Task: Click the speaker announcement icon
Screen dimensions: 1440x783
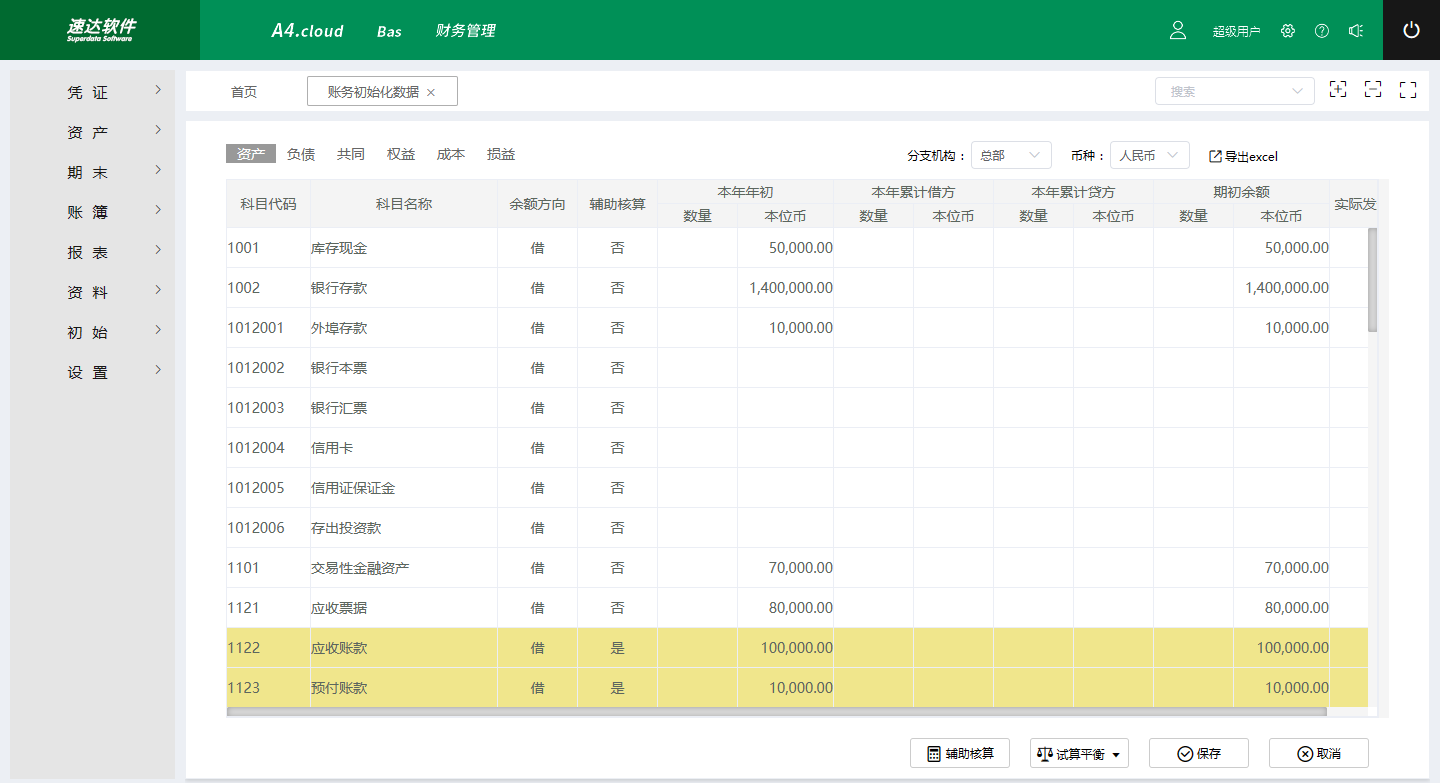Action: 1356,31
